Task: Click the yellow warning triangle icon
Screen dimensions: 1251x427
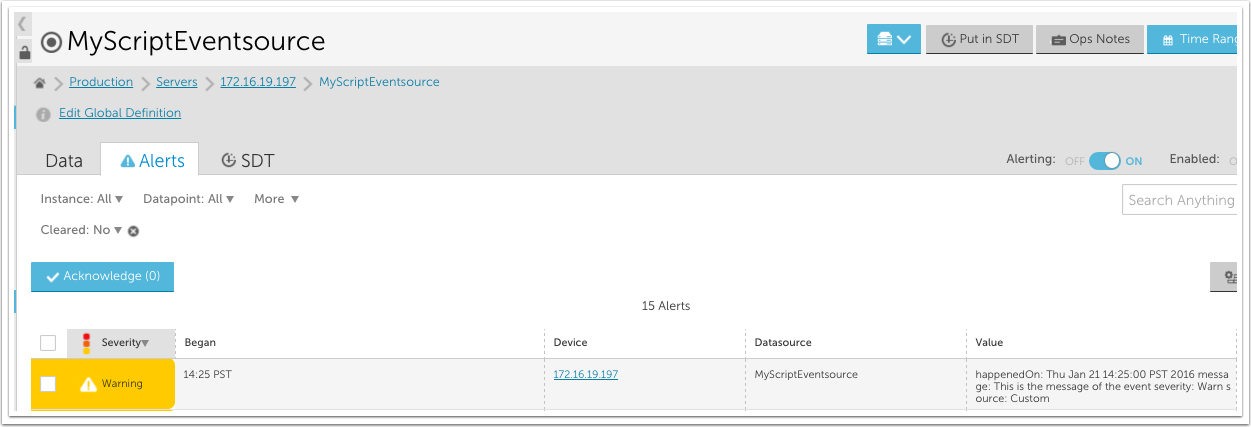Action: click(89, 384)
